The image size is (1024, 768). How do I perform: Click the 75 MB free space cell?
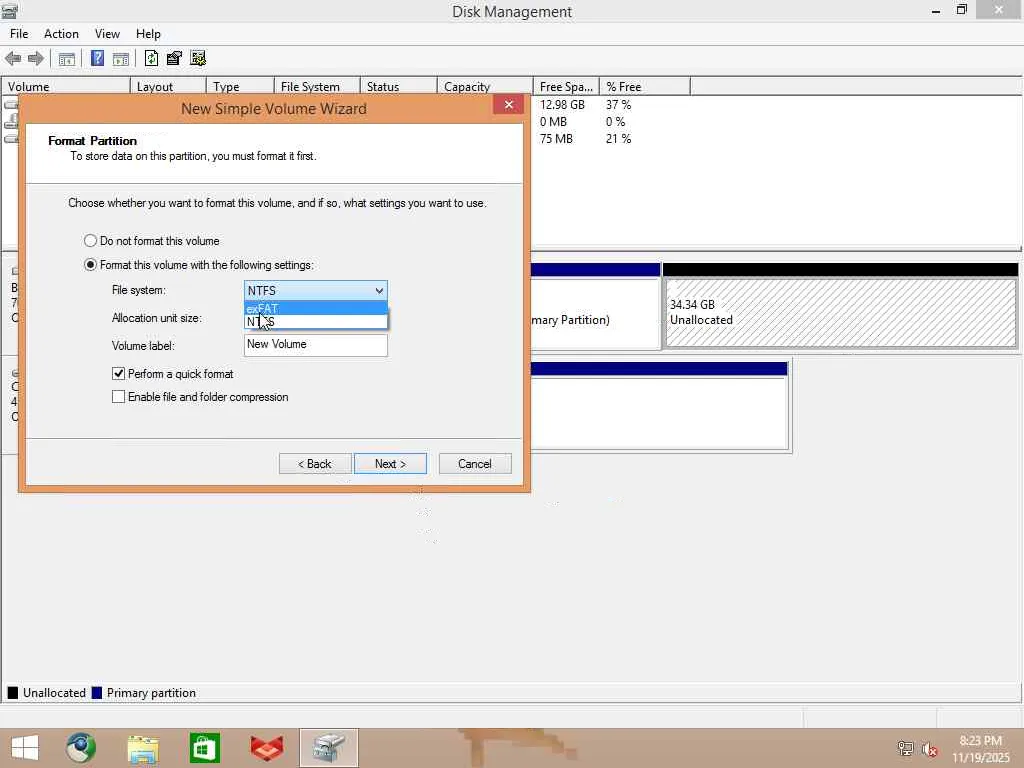(556, 138)
